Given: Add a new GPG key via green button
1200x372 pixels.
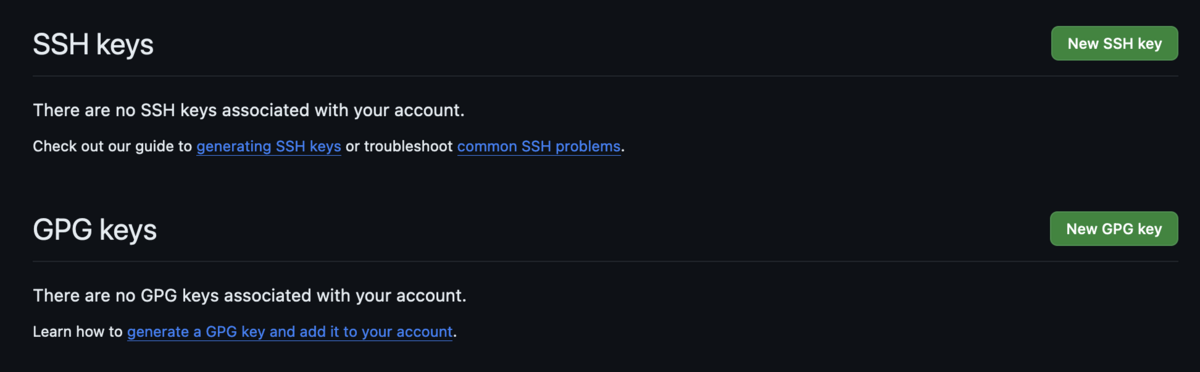Looking at the screenshot, I should pyautogui.click(x=1114, y=228).
